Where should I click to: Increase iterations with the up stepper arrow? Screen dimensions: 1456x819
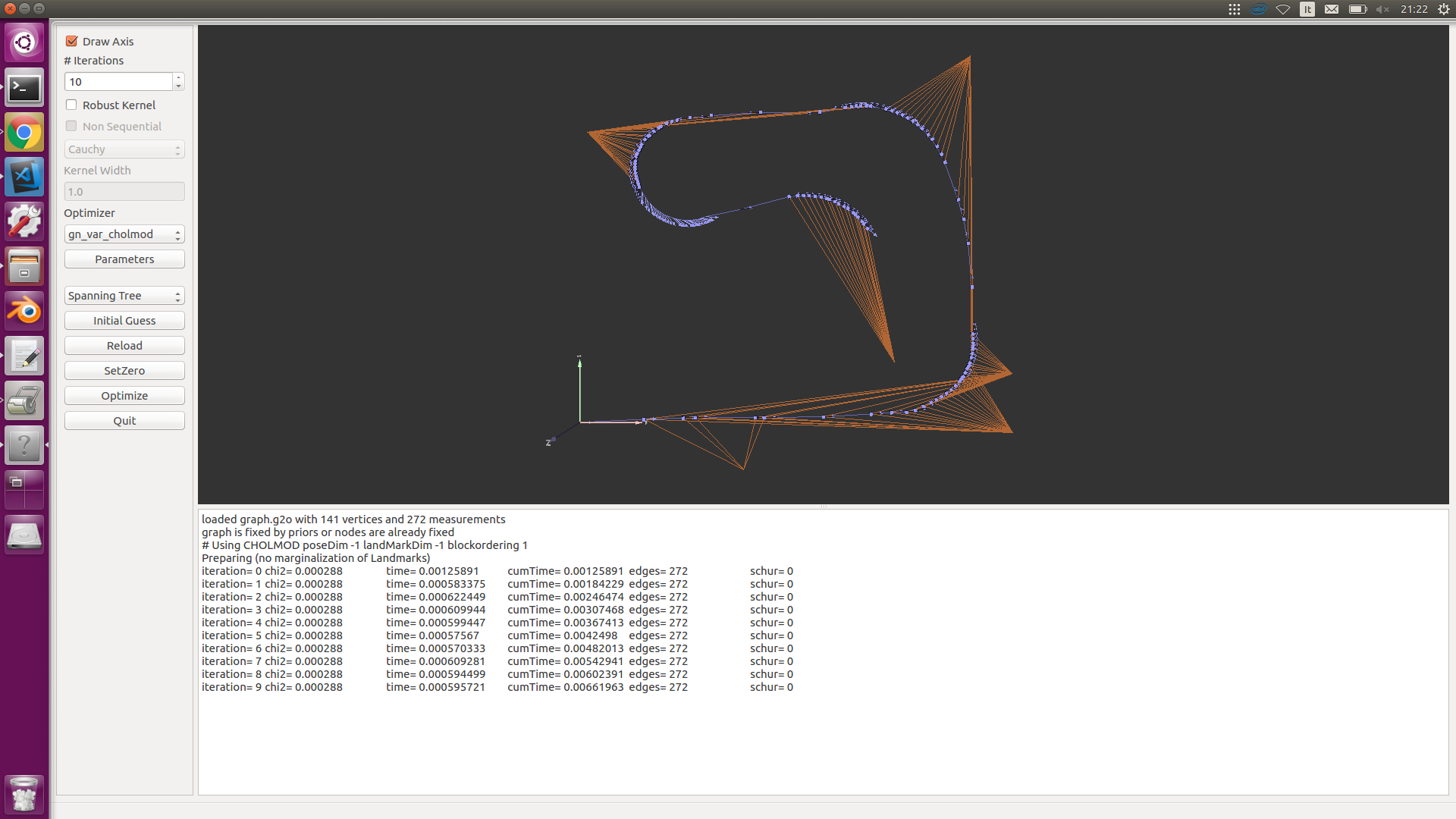(x=178, y=77)
